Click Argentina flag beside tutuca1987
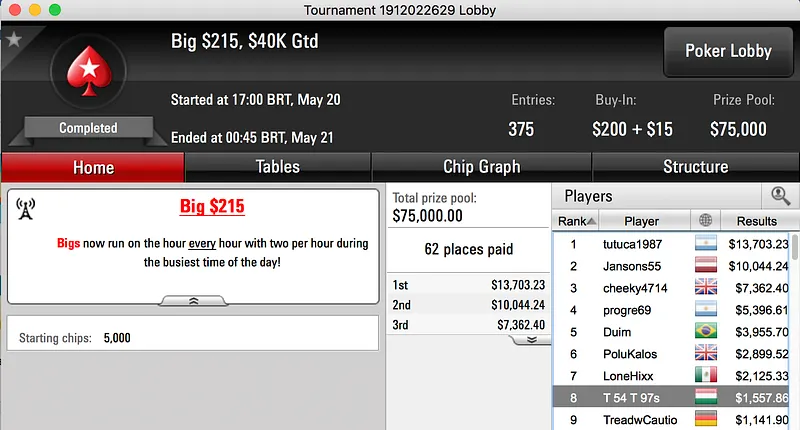800x430 pixels. tap(707, 244)
